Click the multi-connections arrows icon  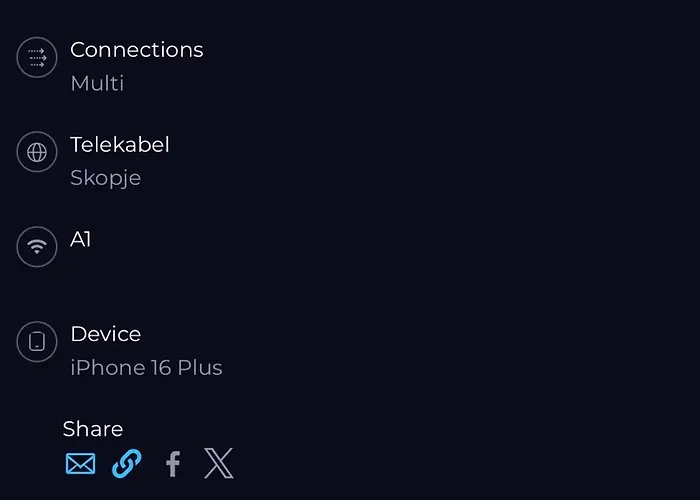click(37, 57)
